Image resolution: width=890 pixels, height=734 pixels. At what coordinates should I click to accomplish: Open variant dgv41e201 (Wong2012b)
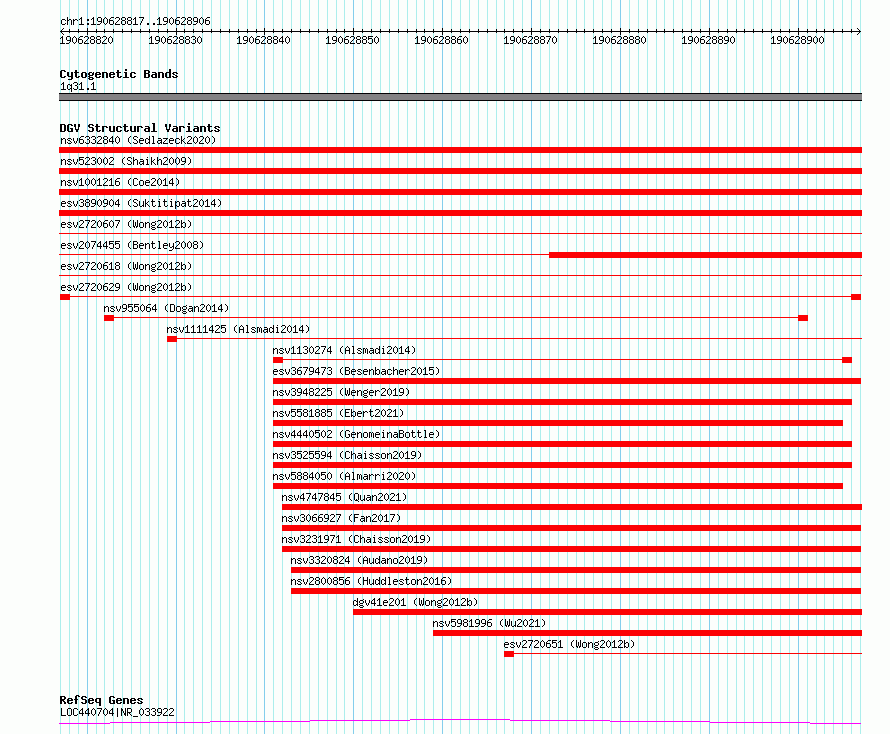pos(415,602)
